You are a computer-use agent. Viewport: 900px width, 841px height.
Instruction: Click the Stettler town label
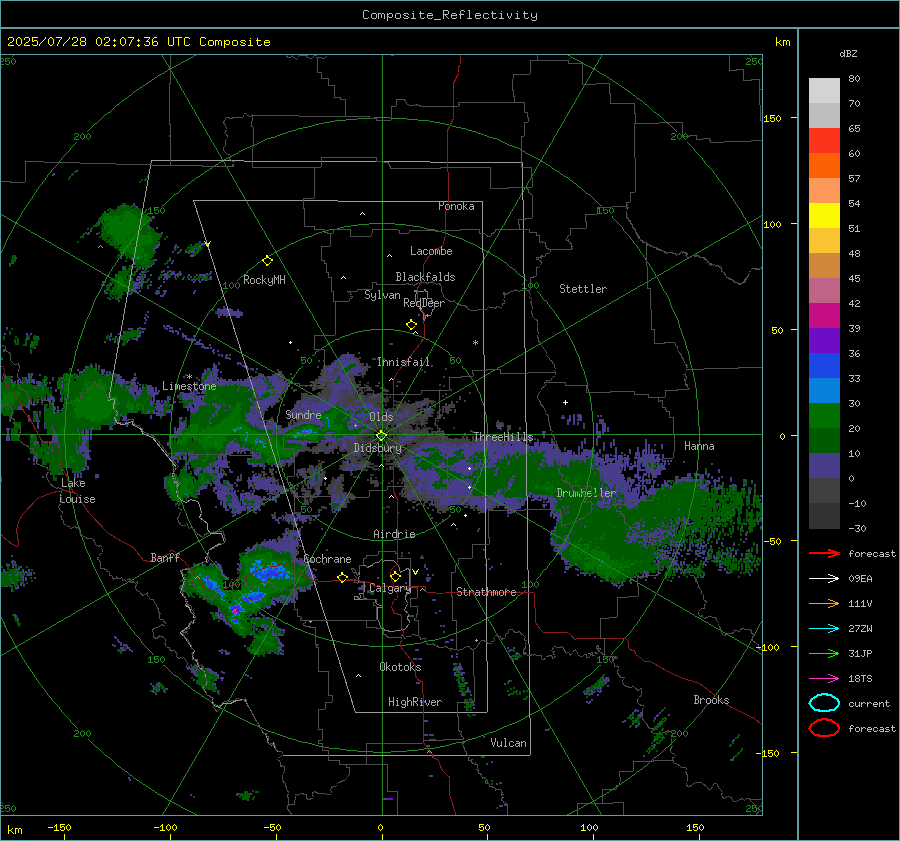583,289
